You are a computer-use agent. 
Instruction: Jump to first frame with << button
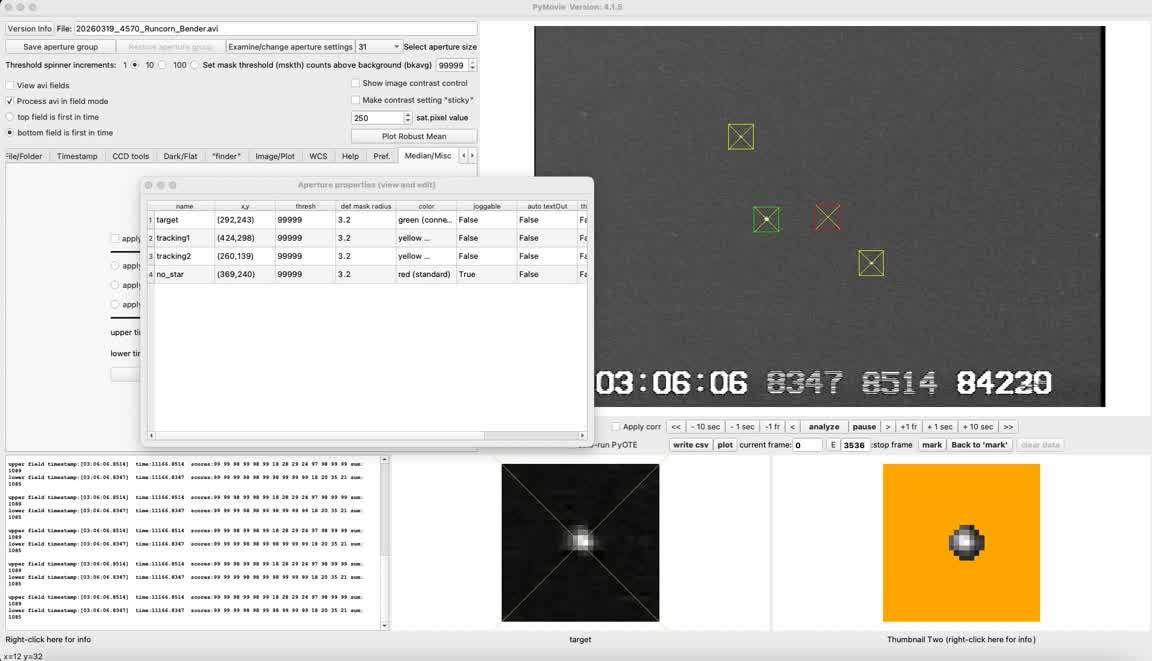[x=676, y=427]
